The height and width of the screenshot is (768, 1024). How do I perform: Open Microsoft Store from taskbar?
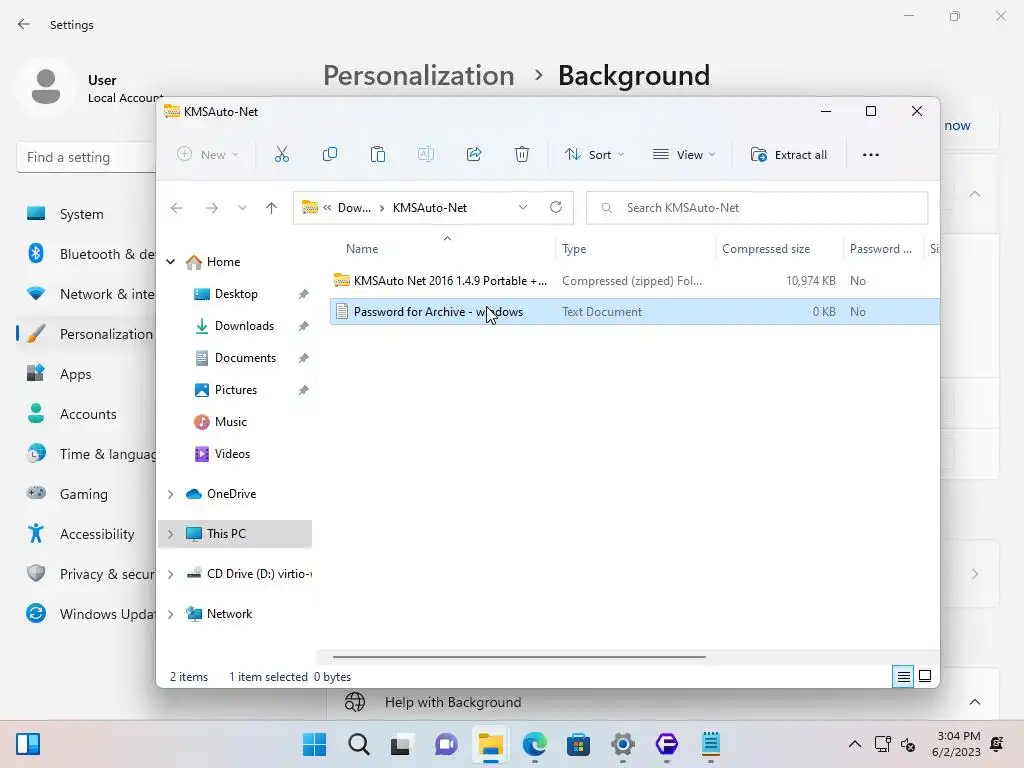pyautogui.click(x=579, y=744)
